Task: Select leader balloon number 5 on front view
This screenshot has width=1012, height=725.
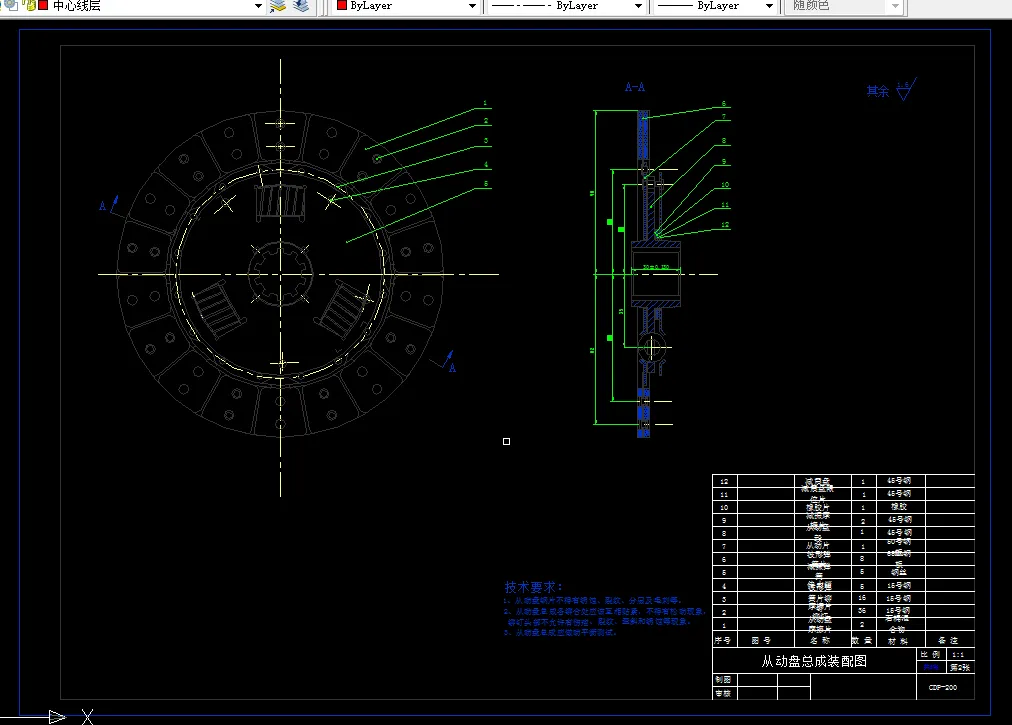Action: 486,184
